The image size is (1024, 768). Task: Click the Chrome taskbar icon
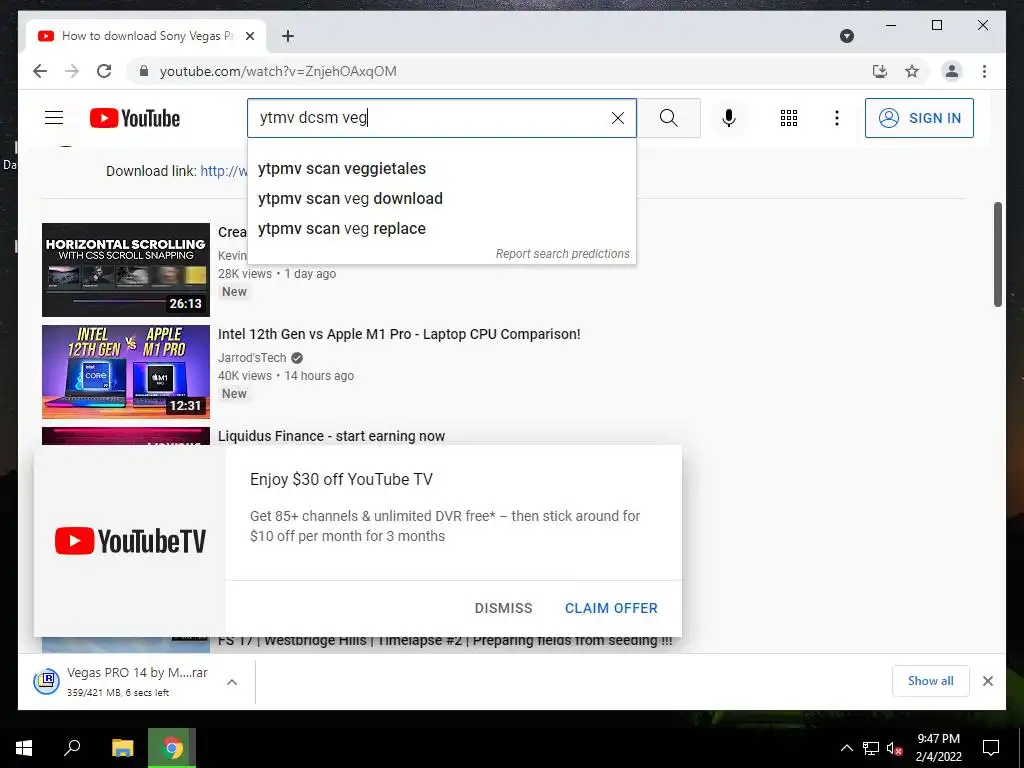[x=172, y=748]
